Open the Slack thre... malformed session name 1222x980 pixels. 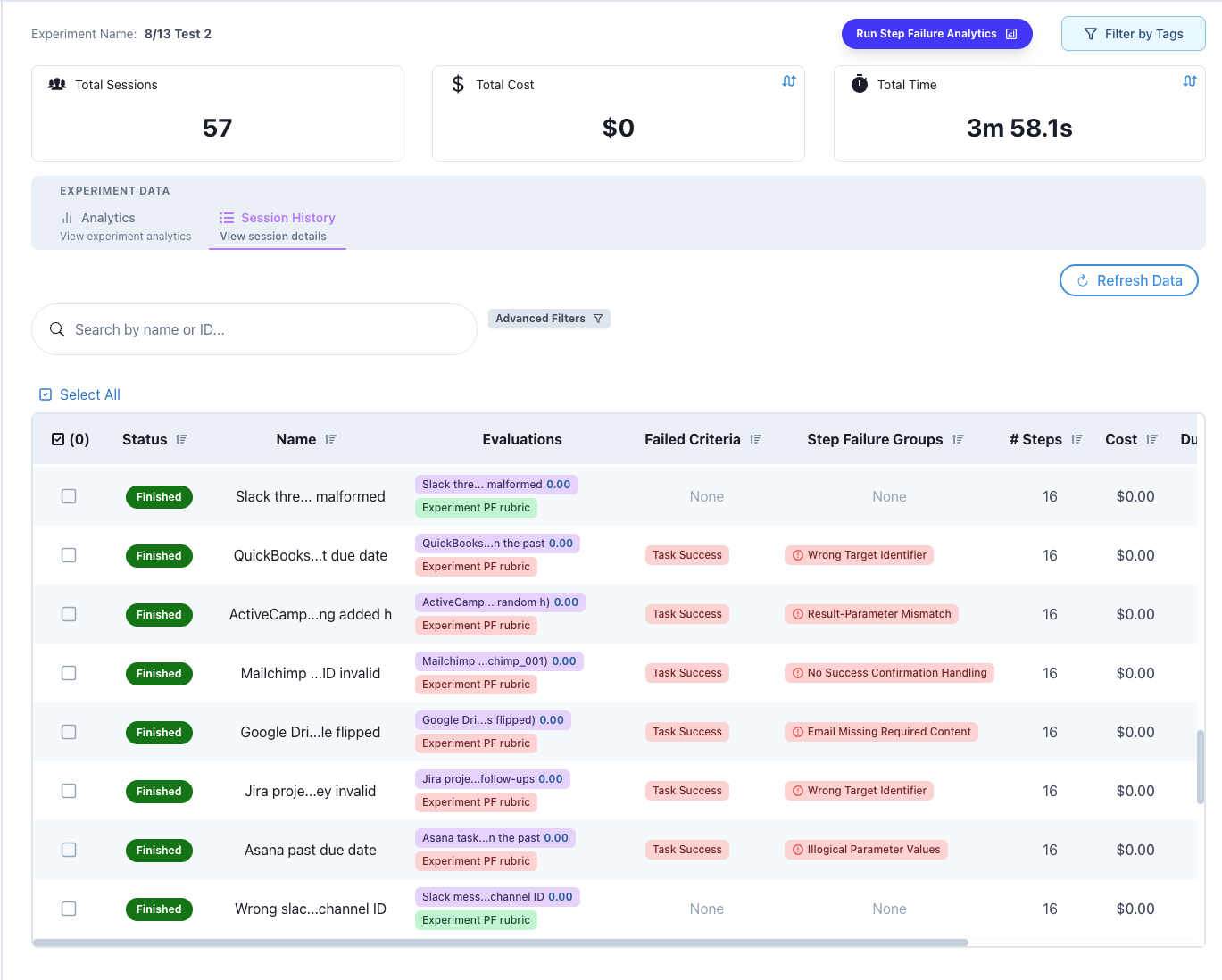[311, 496]
